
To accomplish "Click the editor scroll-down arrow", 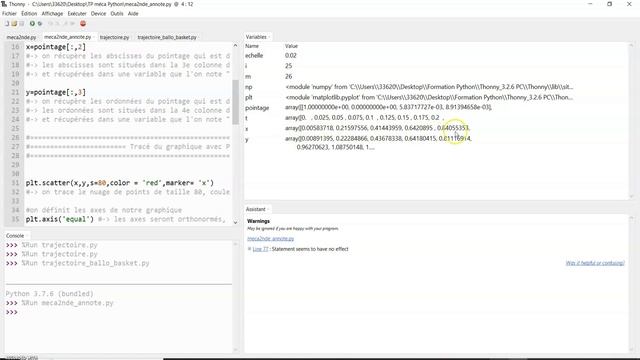I will pyautogui.click(x=236, y=222).
